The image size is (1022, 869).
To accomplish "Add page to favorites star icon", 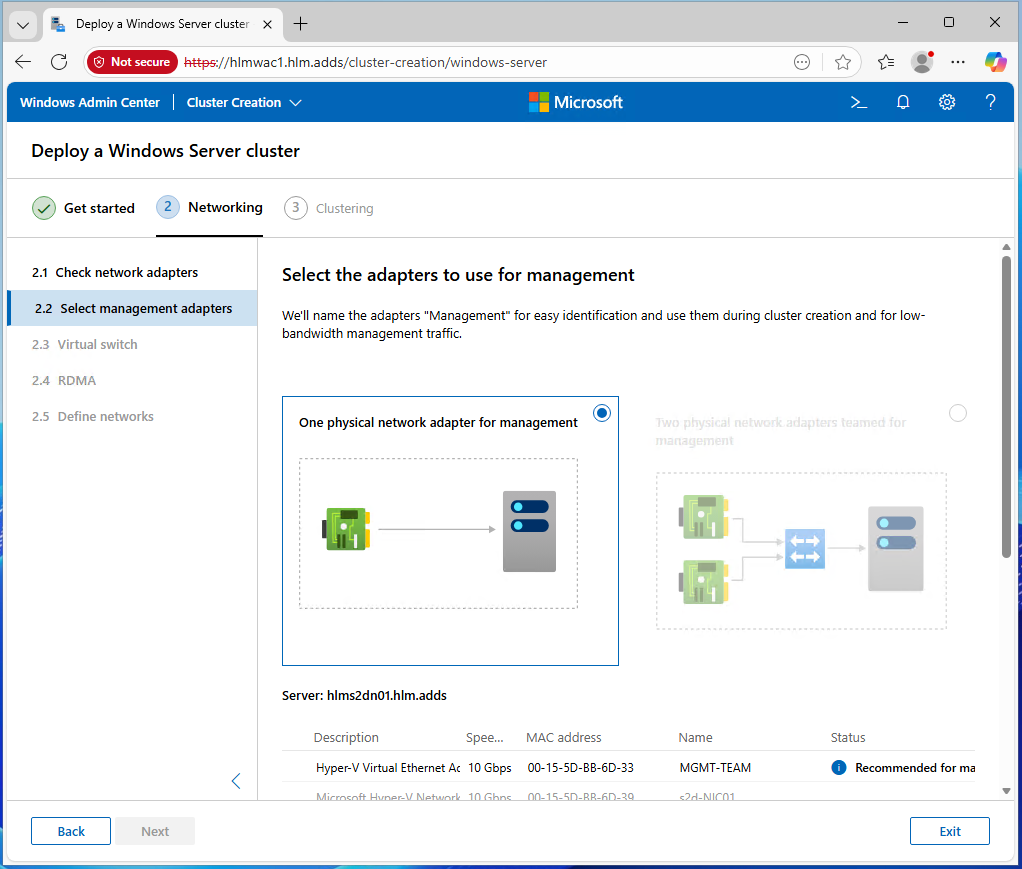I will 843,62.
